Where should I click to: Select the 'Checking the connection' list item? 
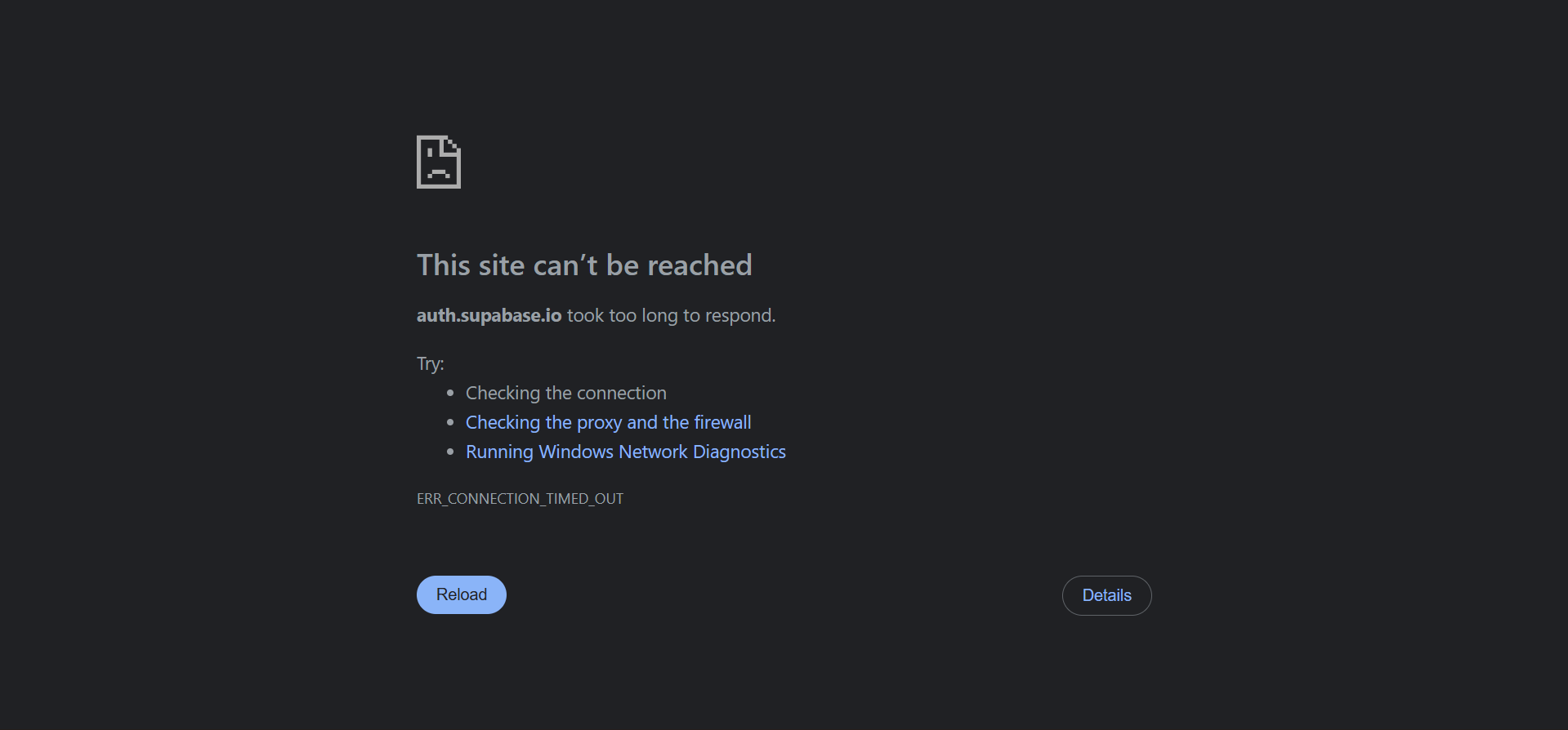tap(565, 393)
